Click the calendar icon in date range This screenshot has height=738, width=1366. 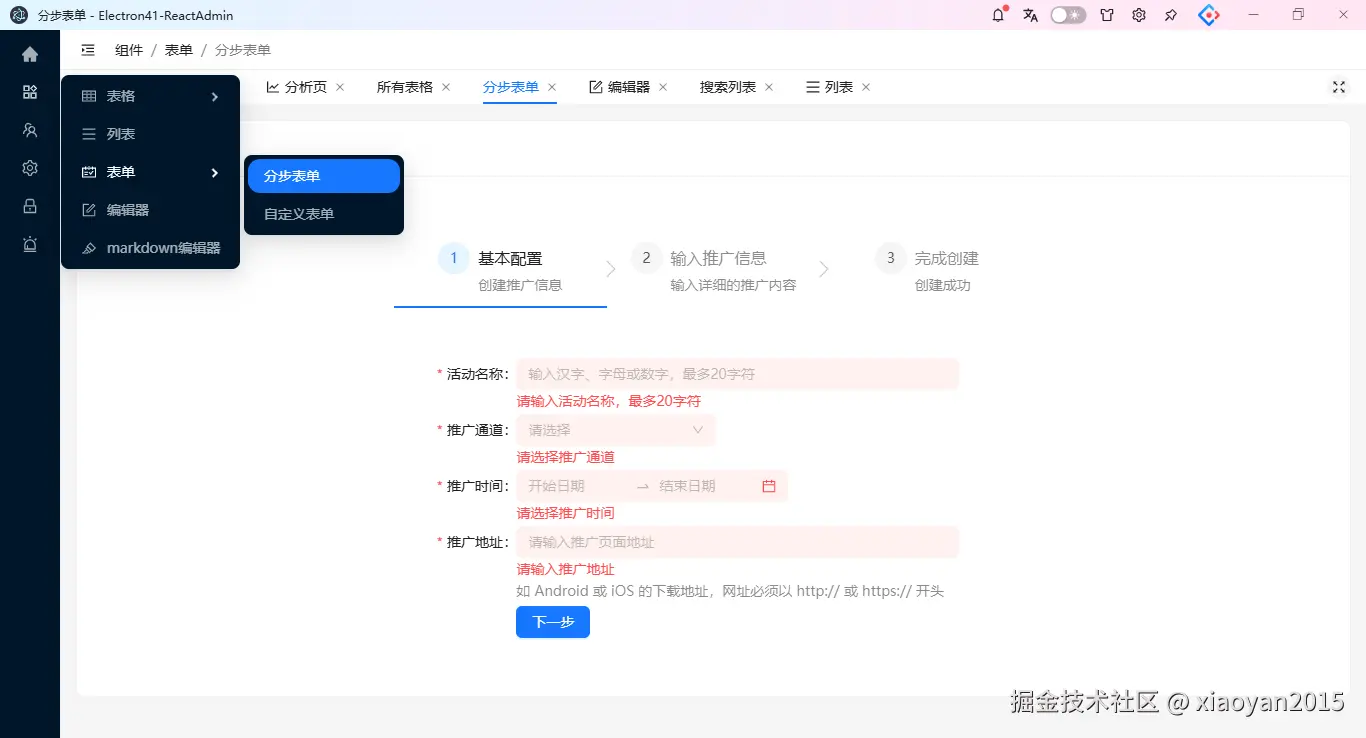click(x=769, y=486)
